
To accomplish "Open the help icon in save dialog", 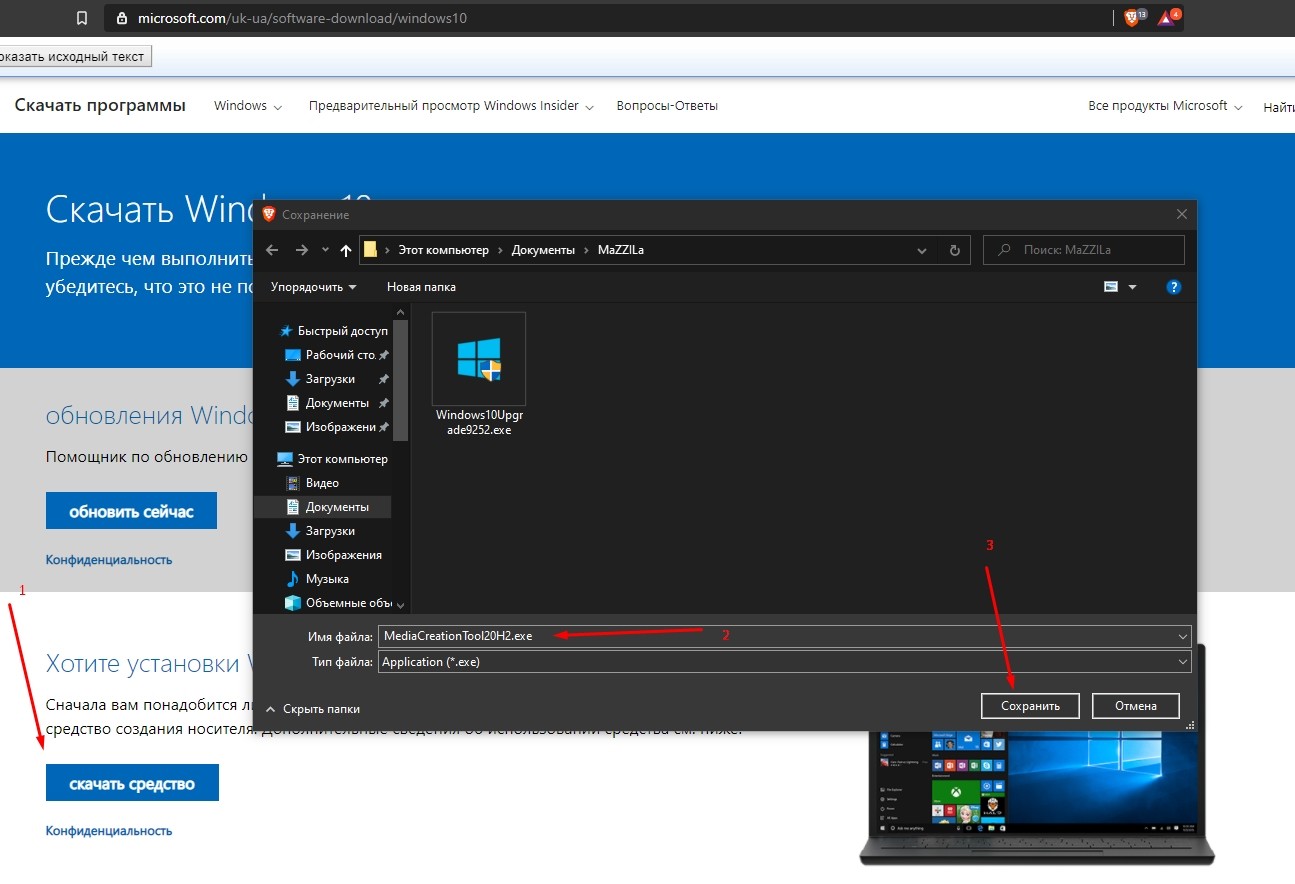I will pyautogui.click(x=1174, y=287).
